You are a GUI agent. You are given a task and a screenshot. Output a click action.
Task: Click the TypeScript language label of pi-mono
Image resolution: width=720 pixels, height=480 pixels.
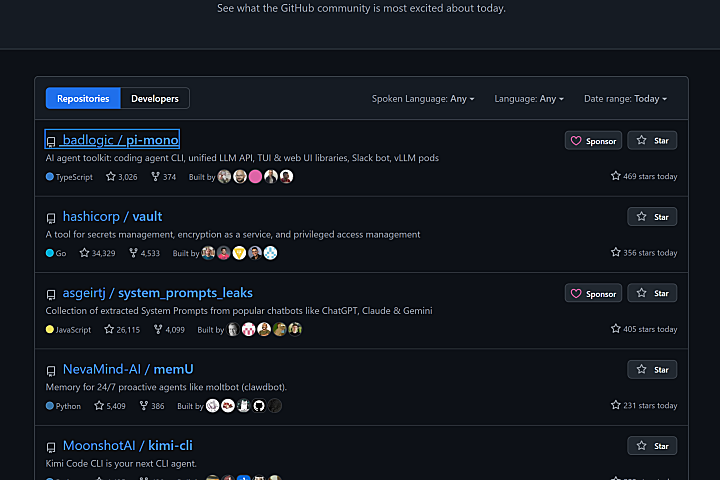(69, 177)
